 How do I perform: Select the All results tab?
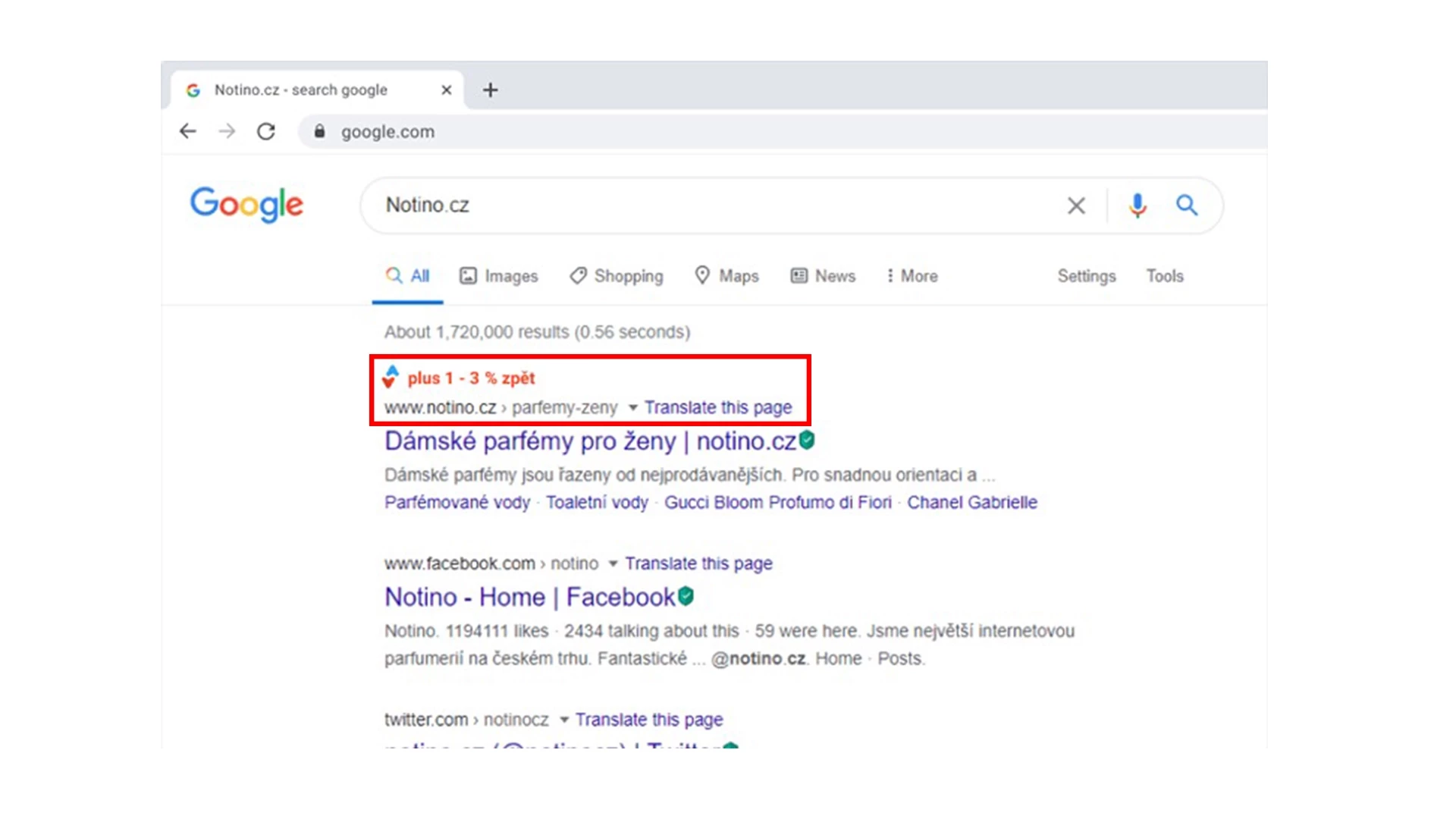407,276
